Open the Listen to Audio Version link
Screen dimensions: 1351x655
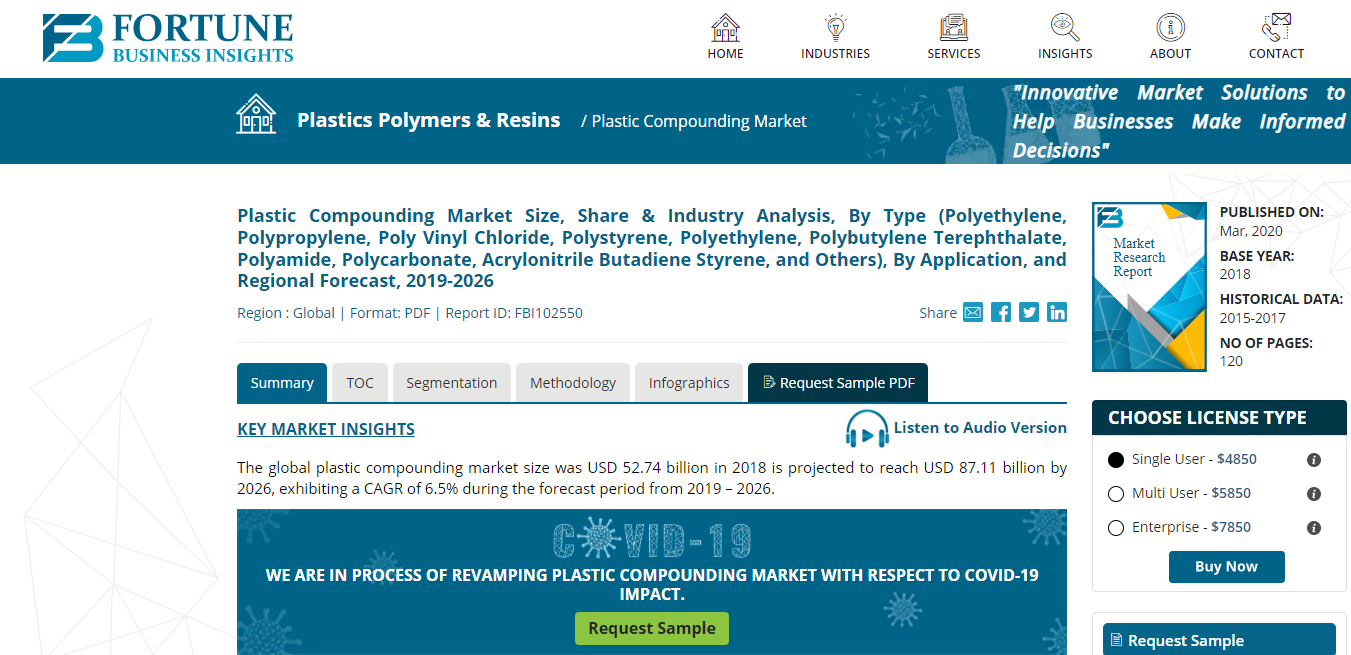[x=980, y=428]
